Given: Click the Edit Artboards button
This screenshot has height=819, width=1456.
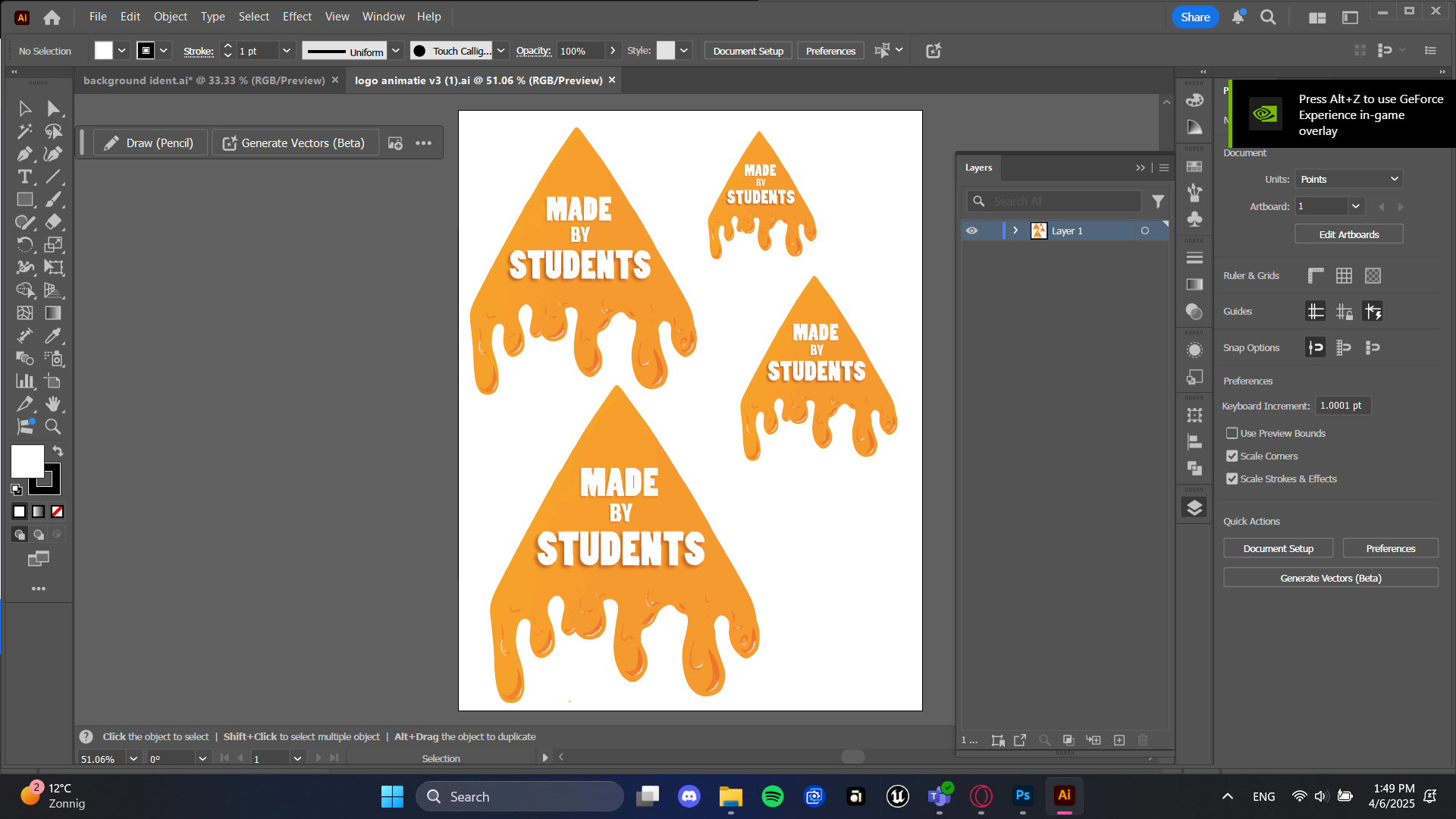Looking at the screenshot, I should pyautogui.click(x=1348, y=234).
